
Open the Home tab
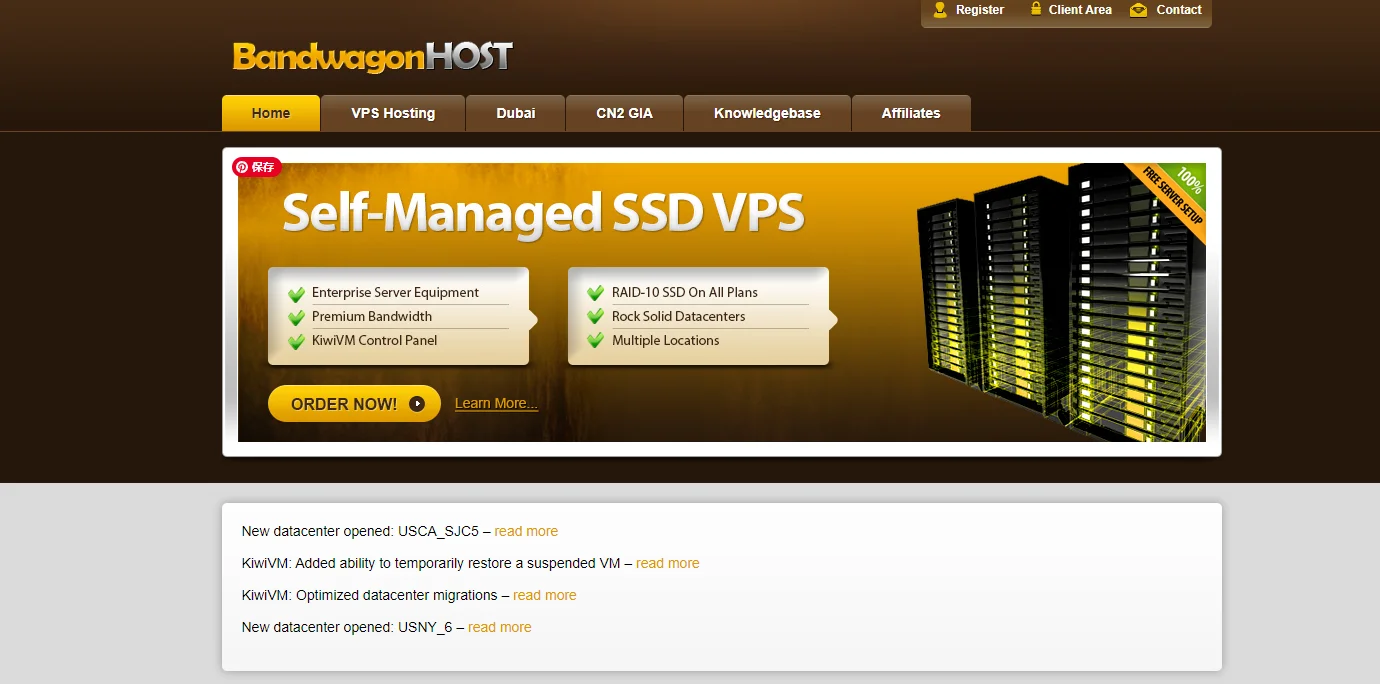tap(271, 113)
